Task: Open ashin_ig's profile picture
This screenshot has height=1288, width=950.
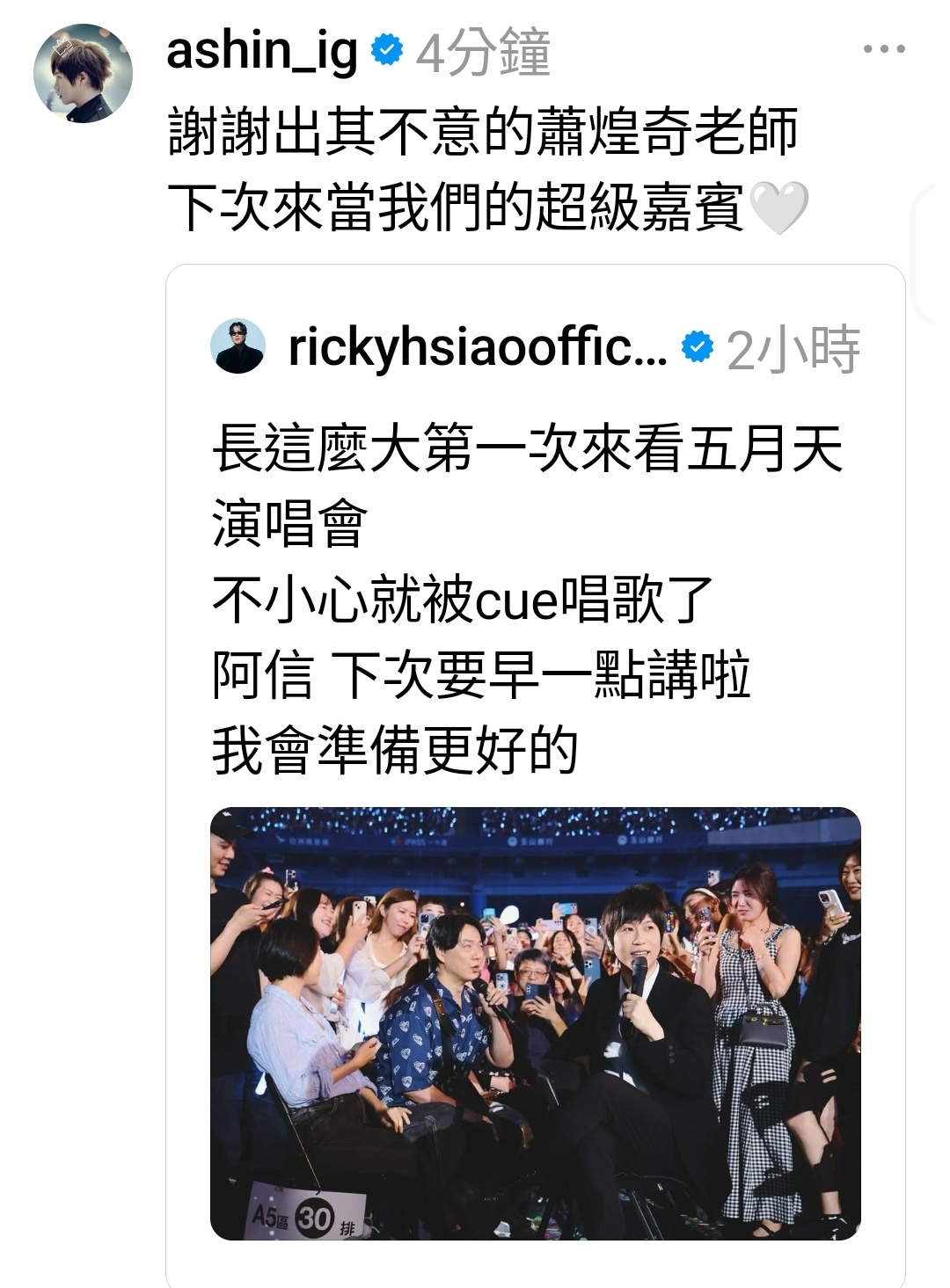Action: tap(83, 73)
